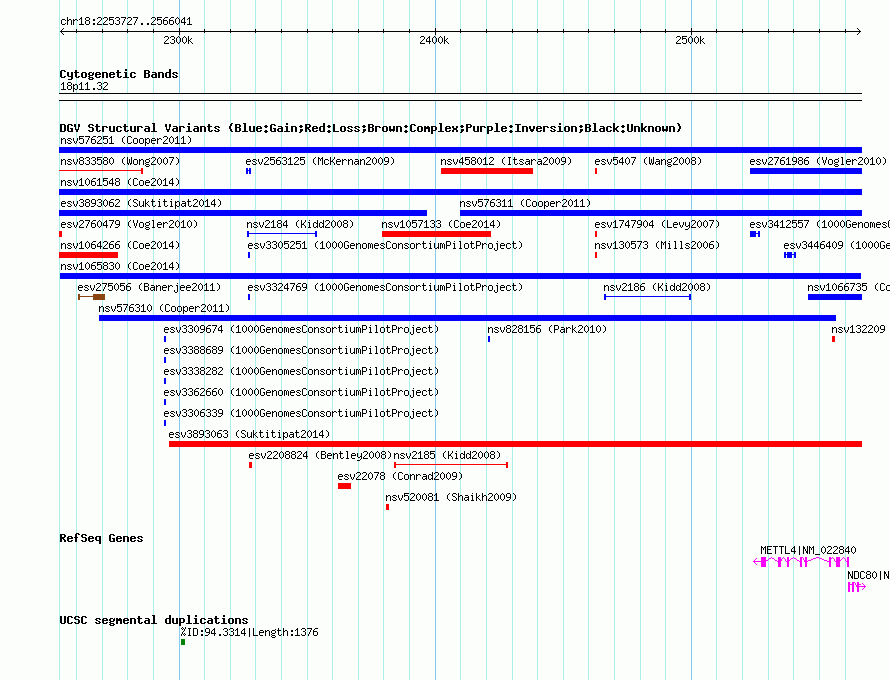890x680 pixels.
Task: Select the 18p11.32 band label
Action: [84, 86]
